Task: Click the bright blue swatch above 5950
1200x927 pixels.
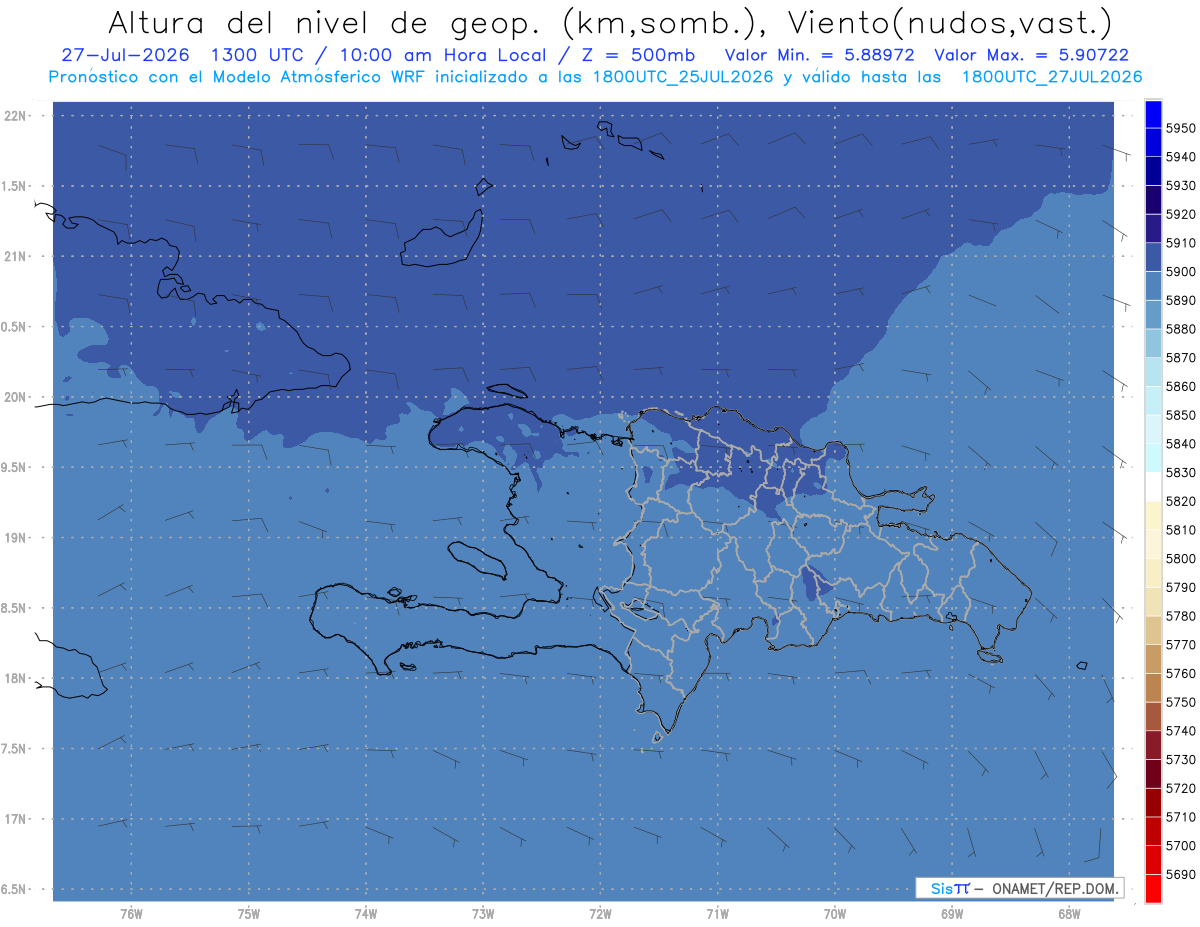Action: pos(1153,114)
